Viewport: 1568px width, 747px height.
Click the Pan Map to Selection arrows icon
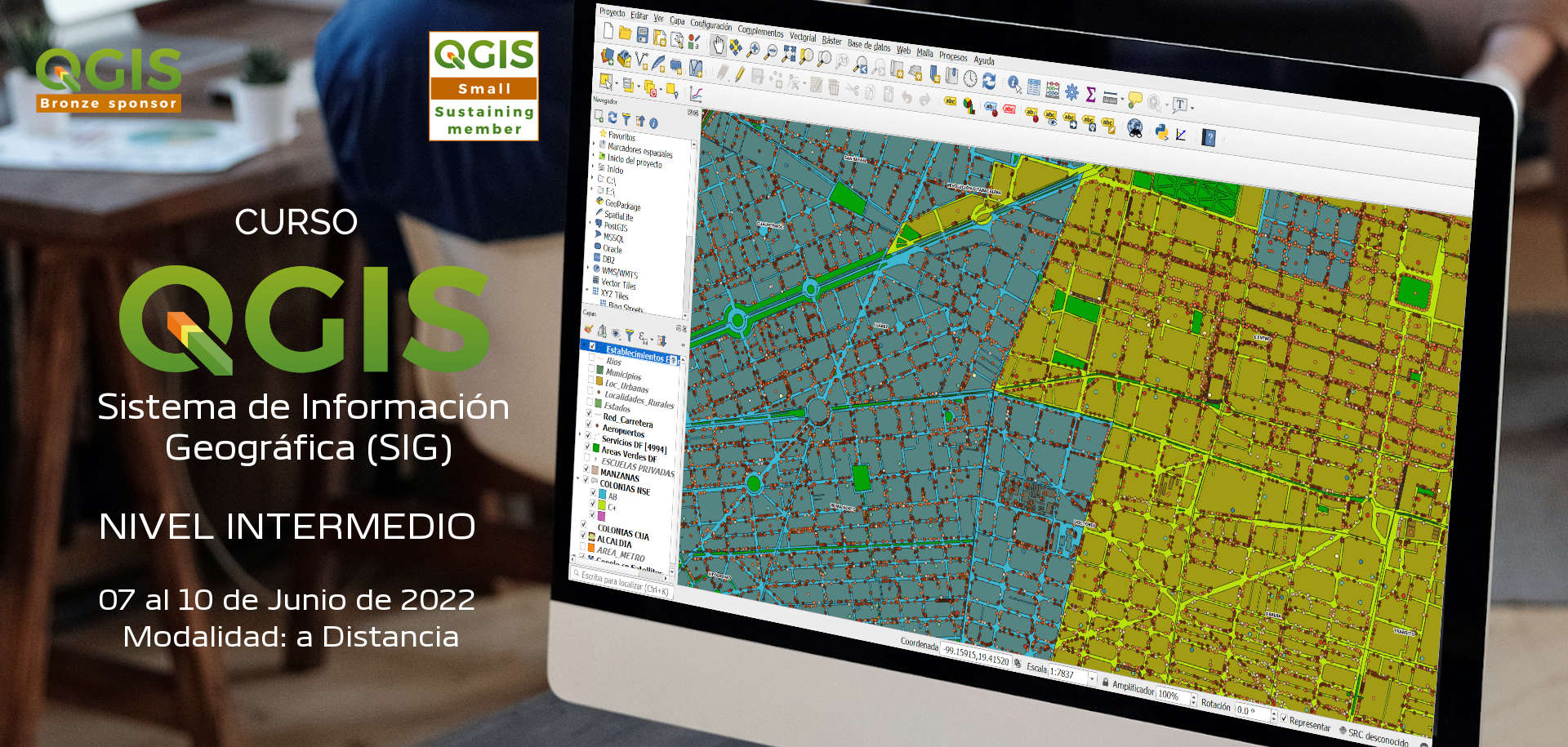735,47
